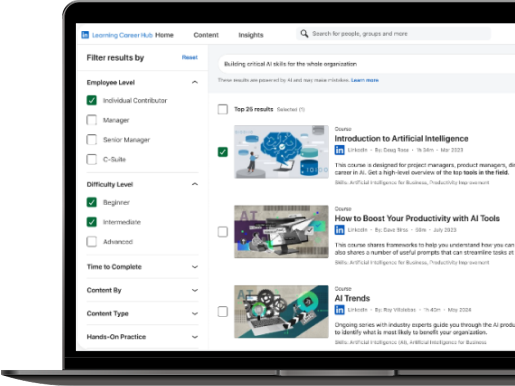Expand the Content Type filter
Screen dimensions: 515x386
pos(195,313)
